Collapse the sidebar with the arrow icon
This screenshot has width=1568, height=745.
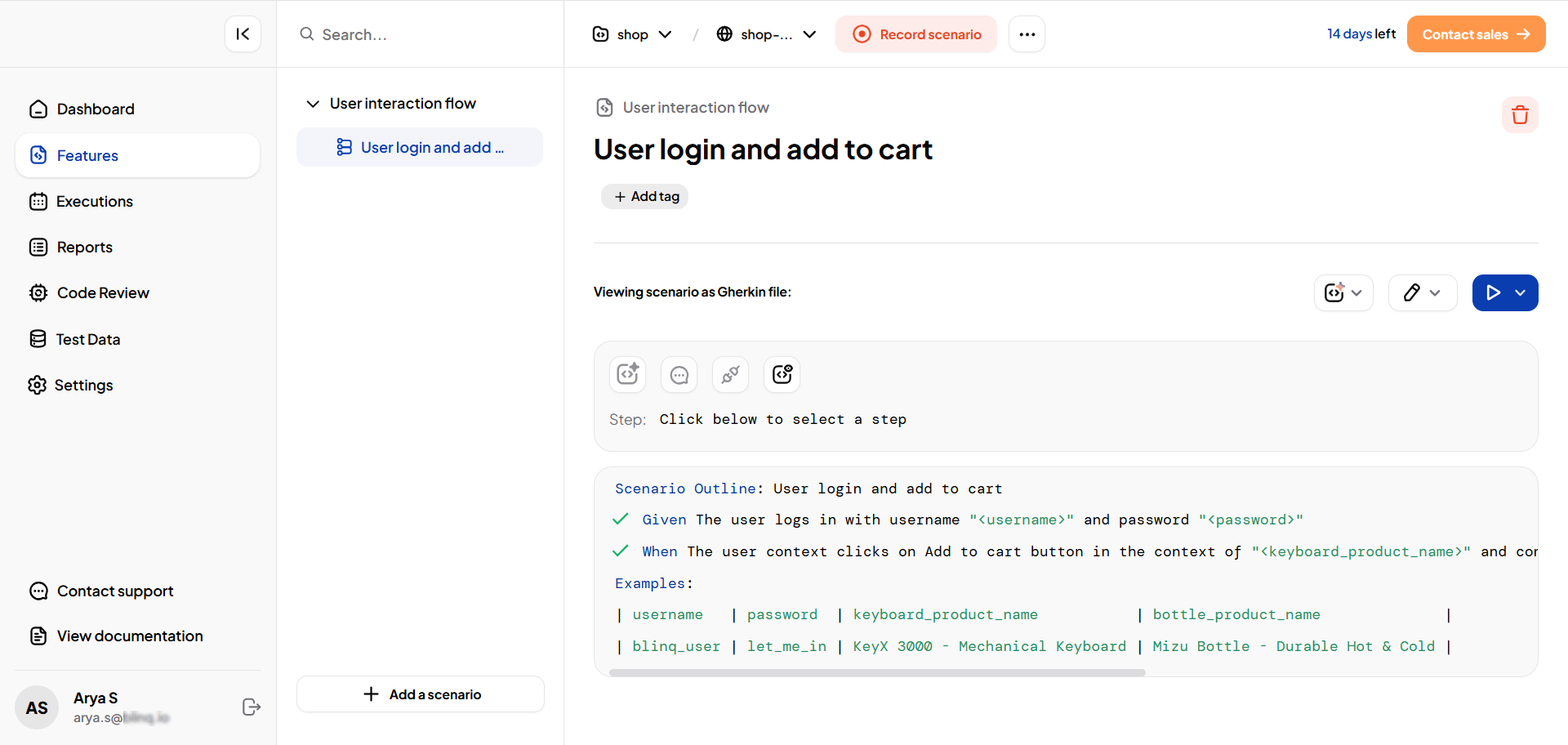tap(243, 34)
